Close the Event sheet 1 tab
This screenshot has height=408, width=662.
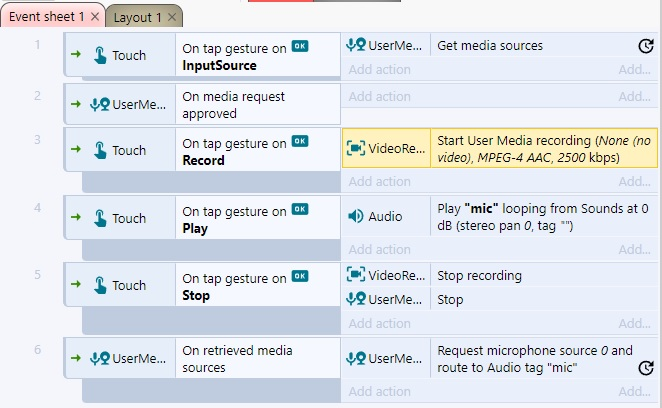click(95, 16)
